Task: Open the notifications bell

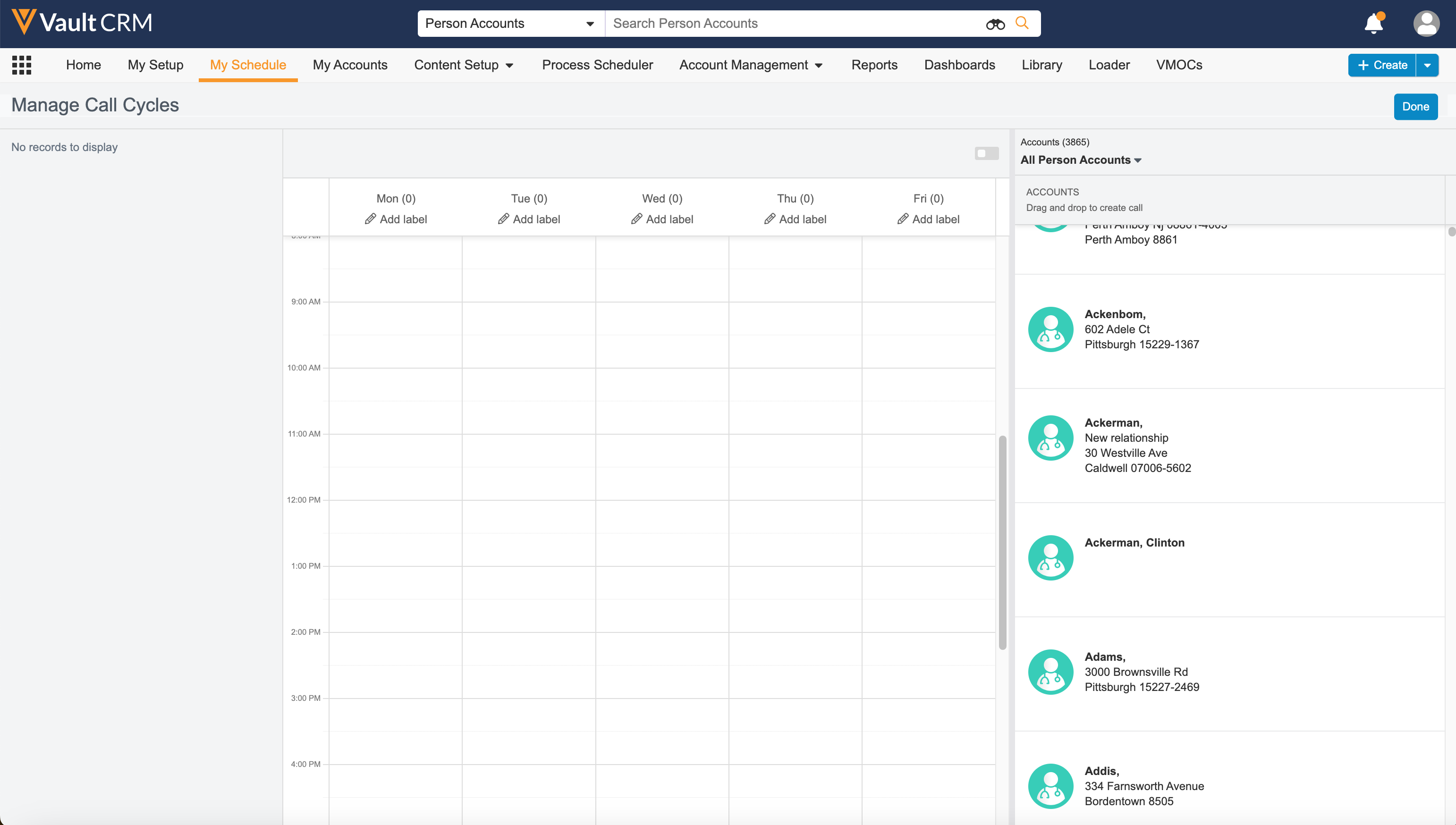Action: [1374, 24]
